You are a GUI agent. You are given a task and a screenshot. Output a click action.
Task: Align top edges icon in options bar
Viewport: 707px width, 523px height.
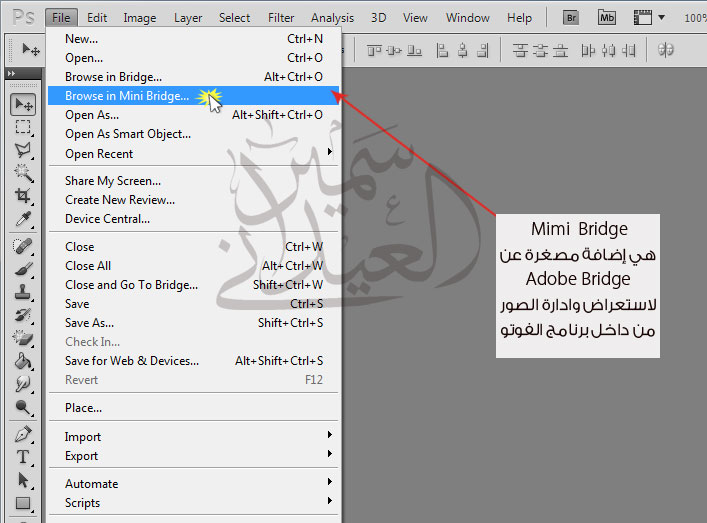pos(374,50)
